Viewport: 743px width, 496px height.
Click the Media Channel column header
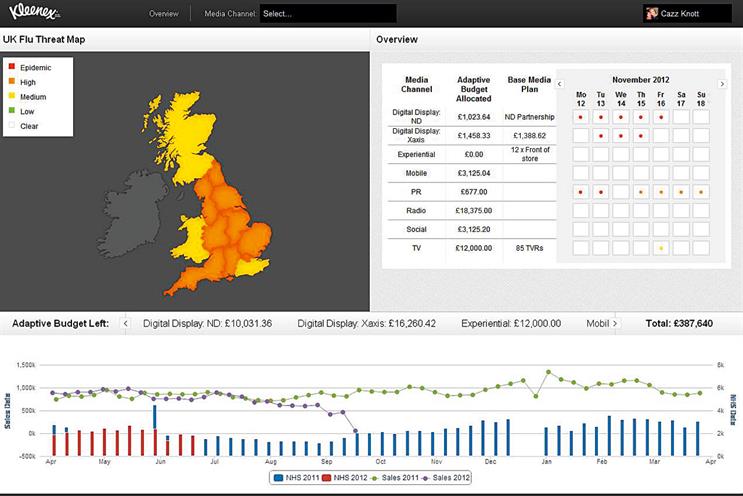pyautogui.click(x=417, y=84)
